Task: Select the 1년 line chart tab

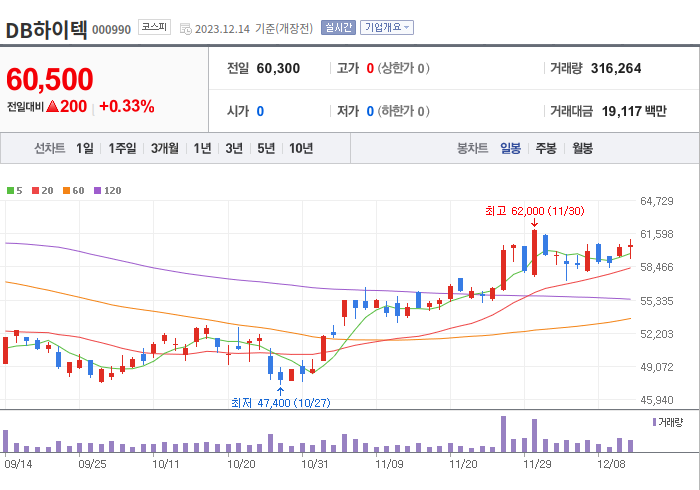Action: [202, 148]
